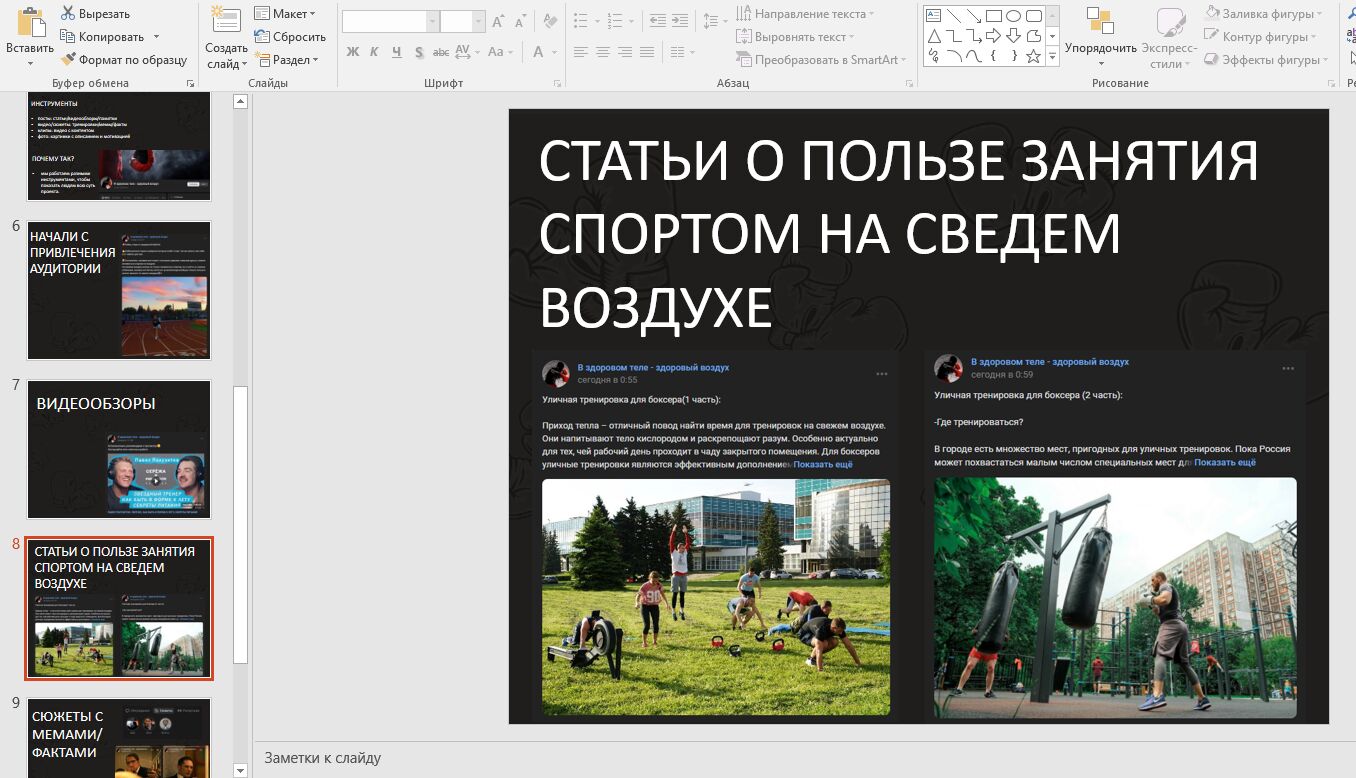Viewport: 1356px width, 778px height.
Task: Expand Выровнять текст dropdown
Action: coord(797,37)
